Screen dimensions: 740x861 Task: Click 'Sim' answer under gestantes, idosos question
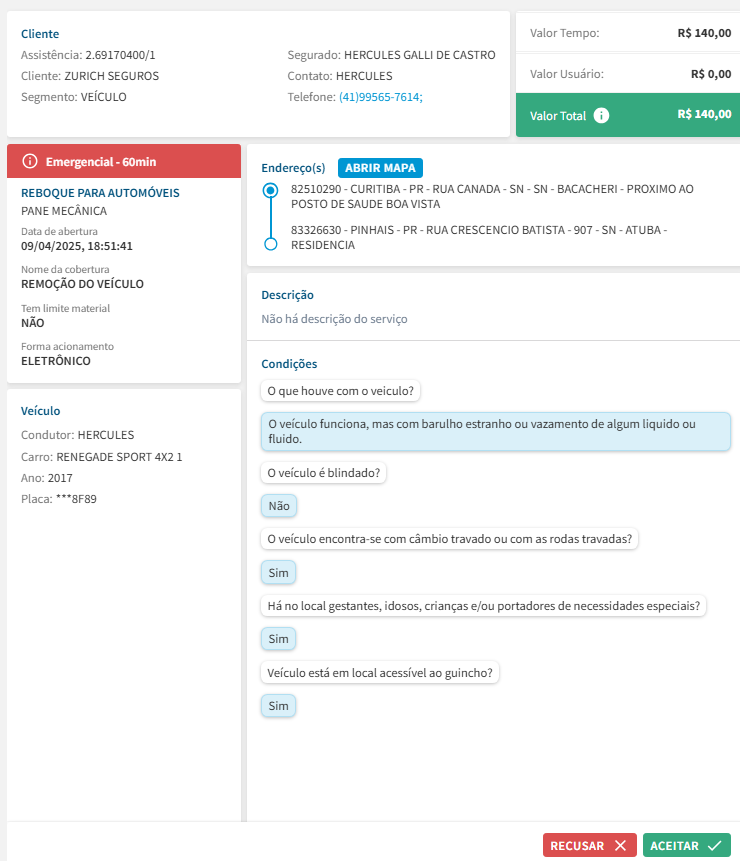click(279, 639)
